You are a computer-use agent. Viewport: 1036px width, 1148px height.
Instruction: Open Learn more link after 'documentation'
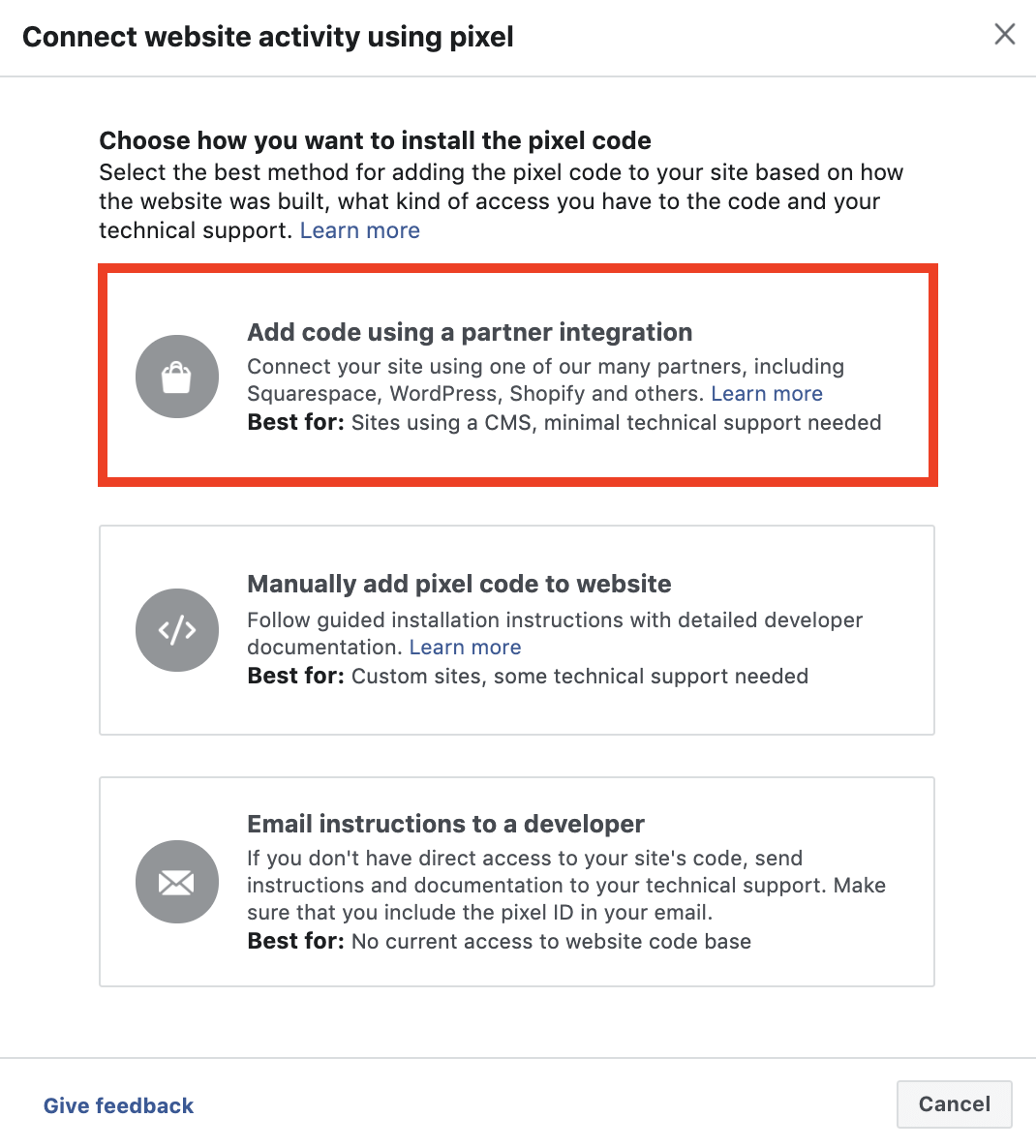coord(465,648)
